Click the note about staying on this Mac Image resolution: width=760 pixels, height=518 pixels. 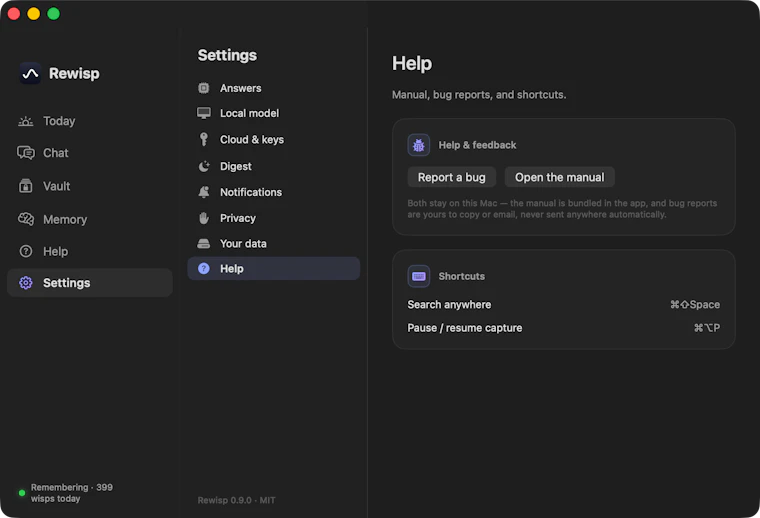tap(562, 209)
